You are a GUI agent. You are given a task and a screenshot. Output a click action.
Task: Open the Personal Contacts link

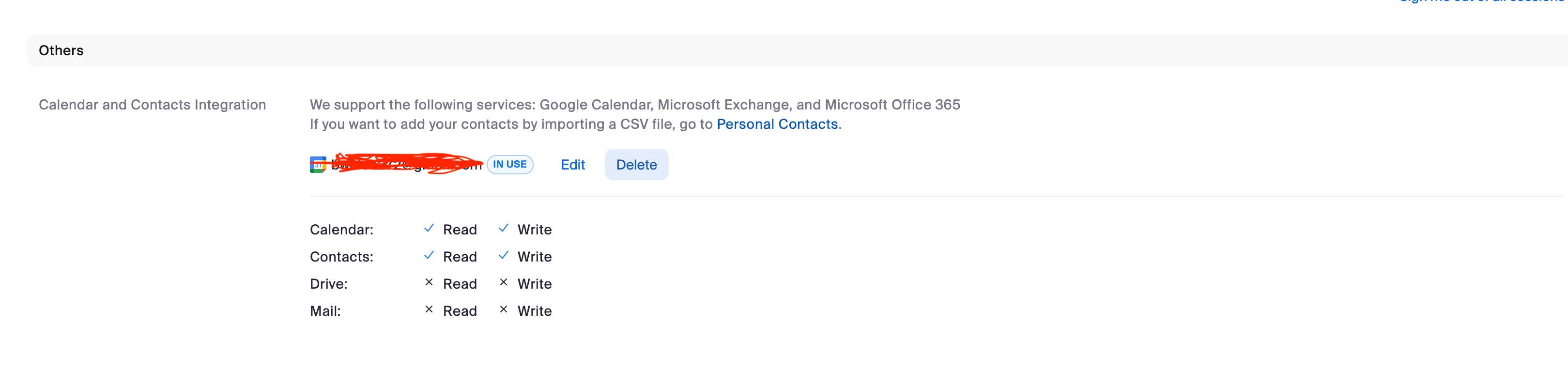tap(777, 124)
